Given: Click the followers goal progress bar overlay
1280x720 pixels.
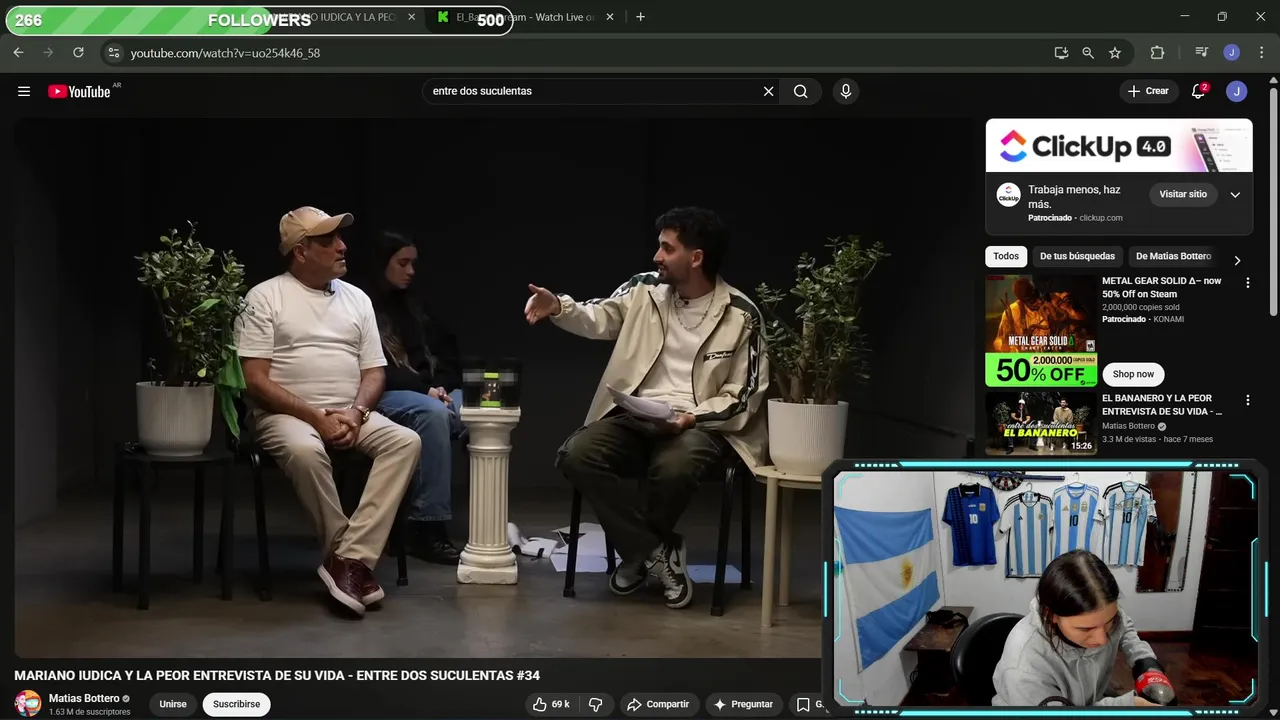Looking at the screenshot, I should tap(259, 20).
